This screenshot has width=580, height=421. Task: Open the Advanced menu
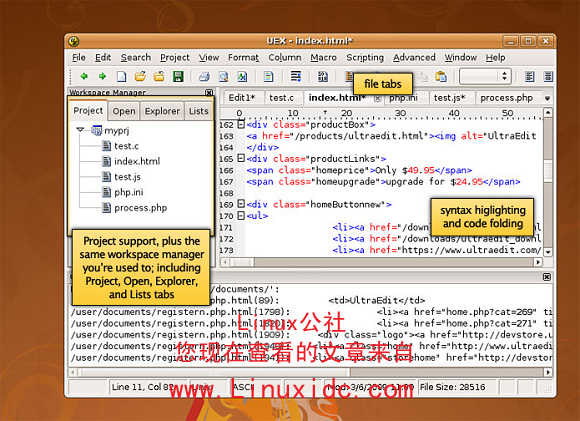tap(414, 58)
